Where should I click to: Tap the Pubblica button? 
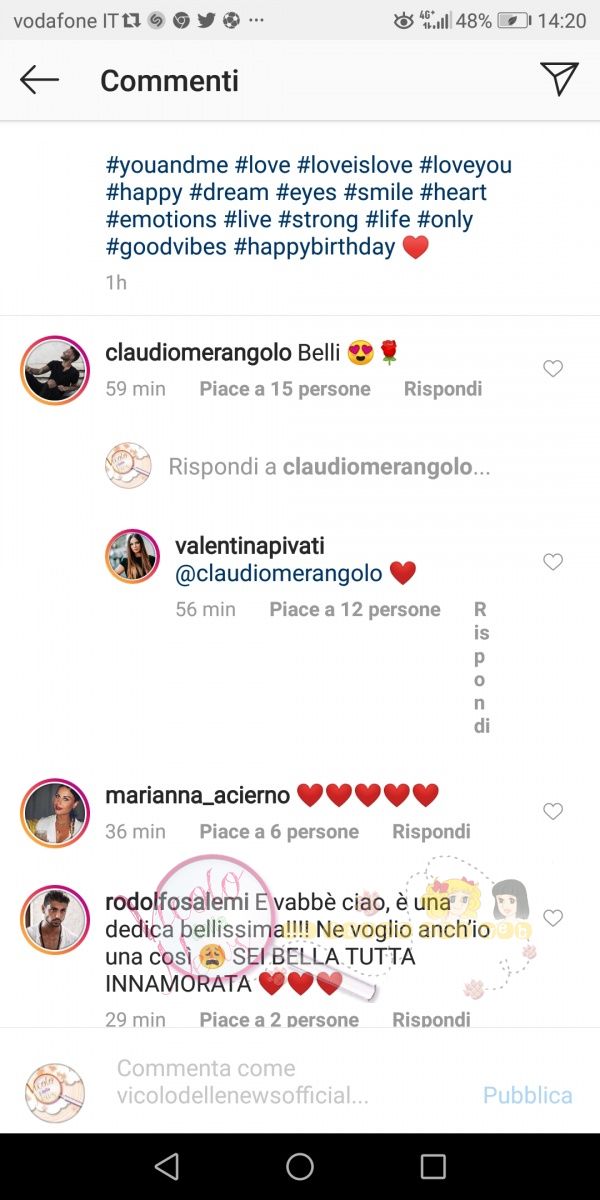pyautogui.click(x=528, y=1095)
